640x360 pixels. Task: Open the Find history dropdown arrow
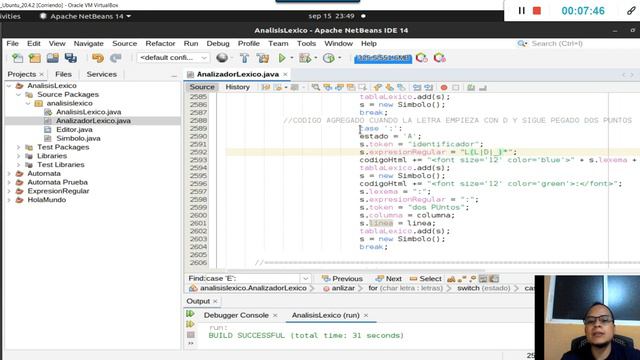[x=305, y=279]
